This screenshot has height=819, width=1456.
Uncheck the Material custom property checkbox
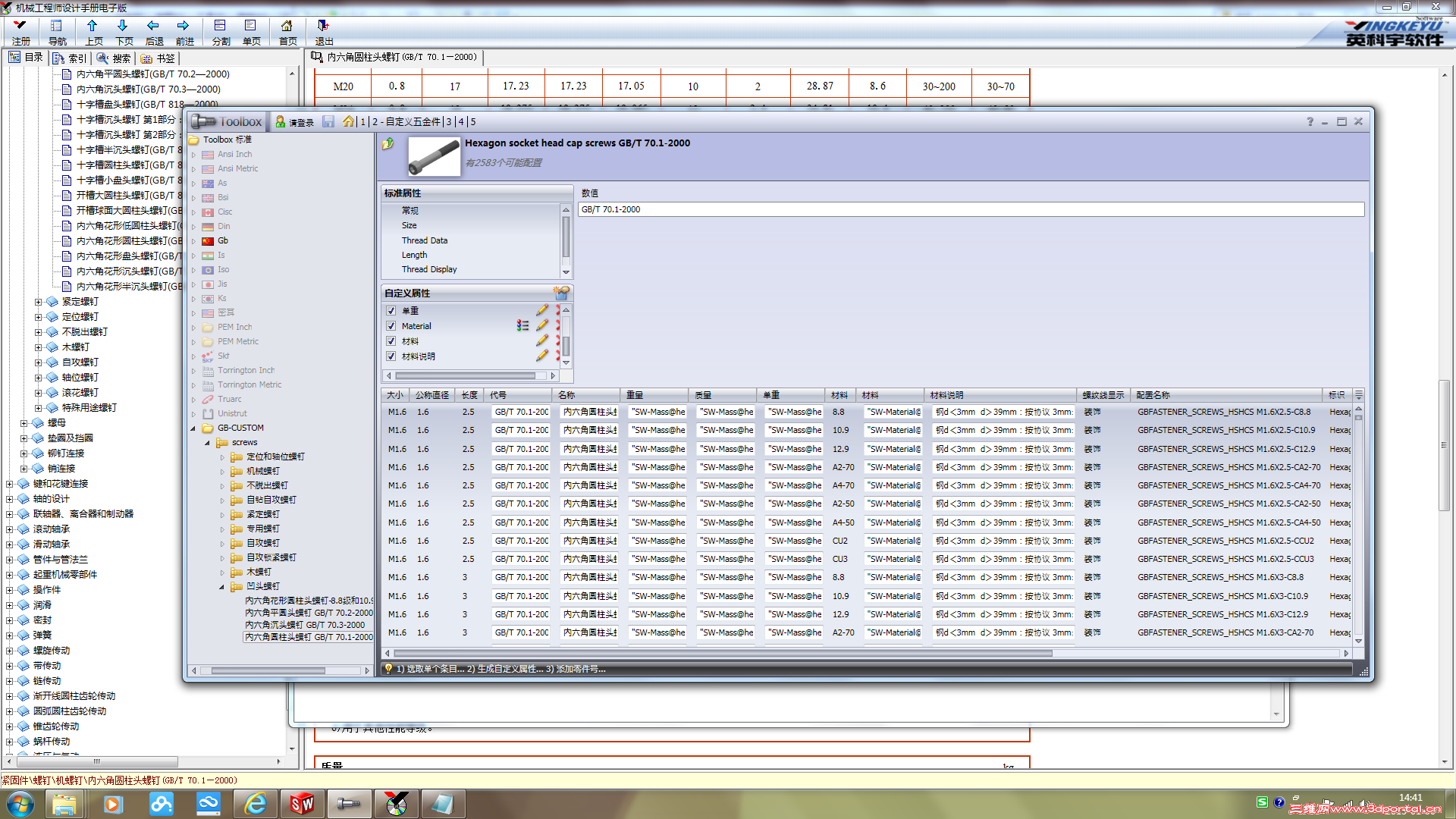(x=391, y=326)
